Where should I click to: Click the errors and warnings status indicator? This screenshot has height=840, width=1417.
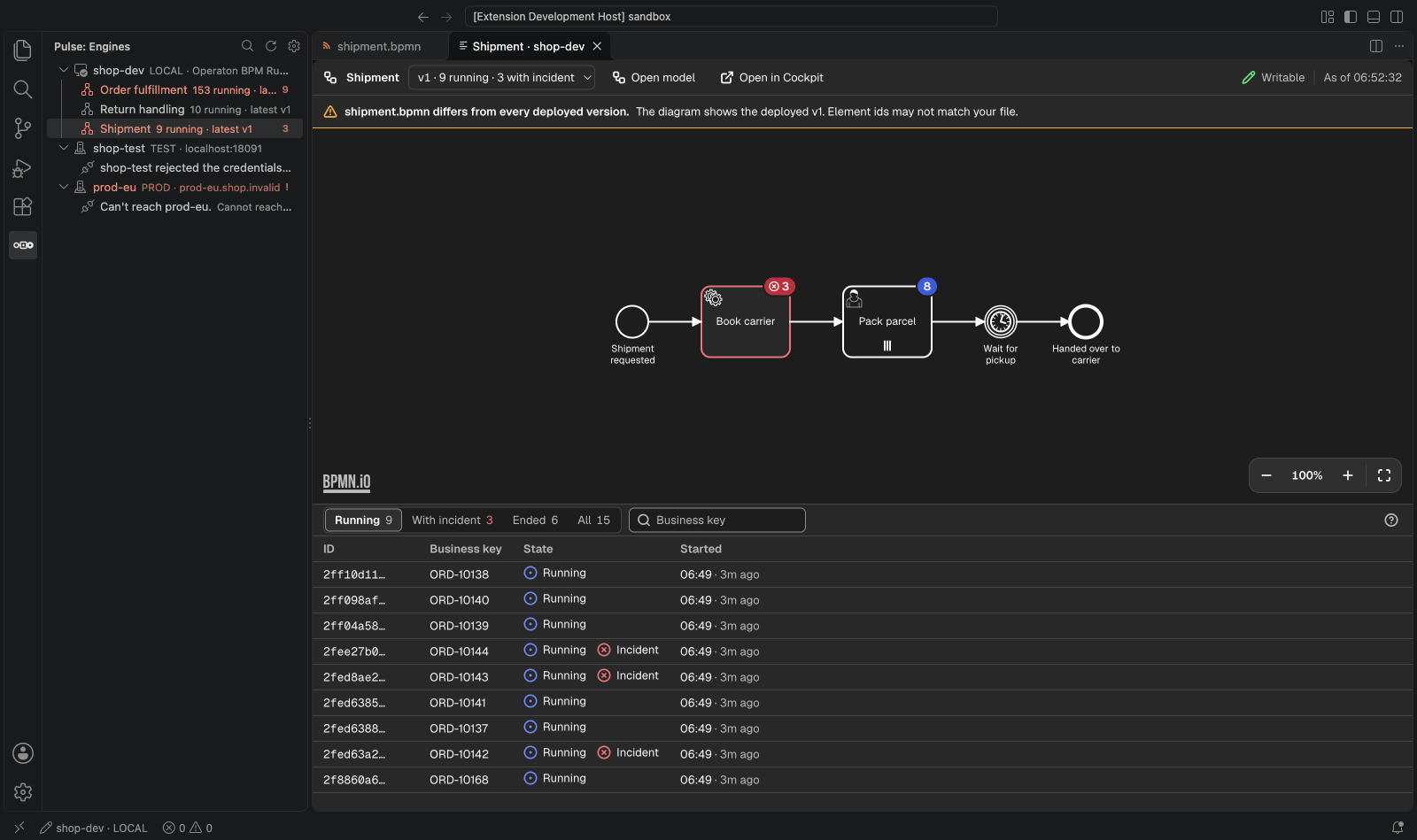[188, 828]
